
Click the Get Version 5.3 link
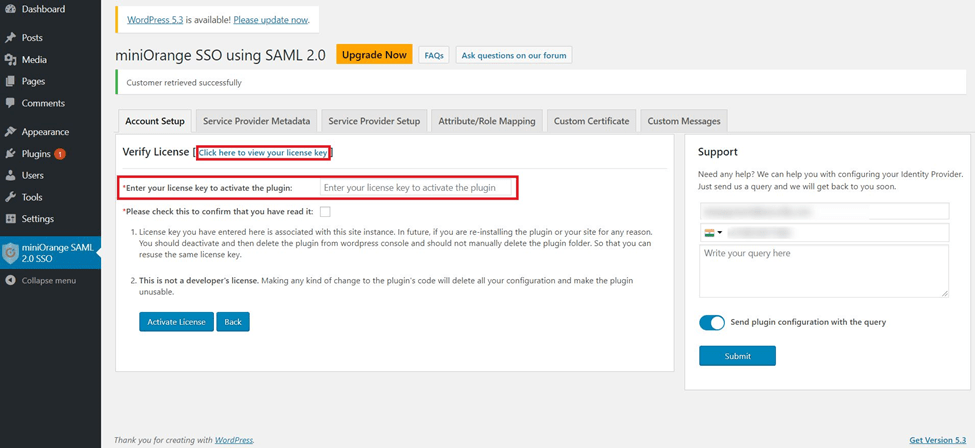point(938,440)
